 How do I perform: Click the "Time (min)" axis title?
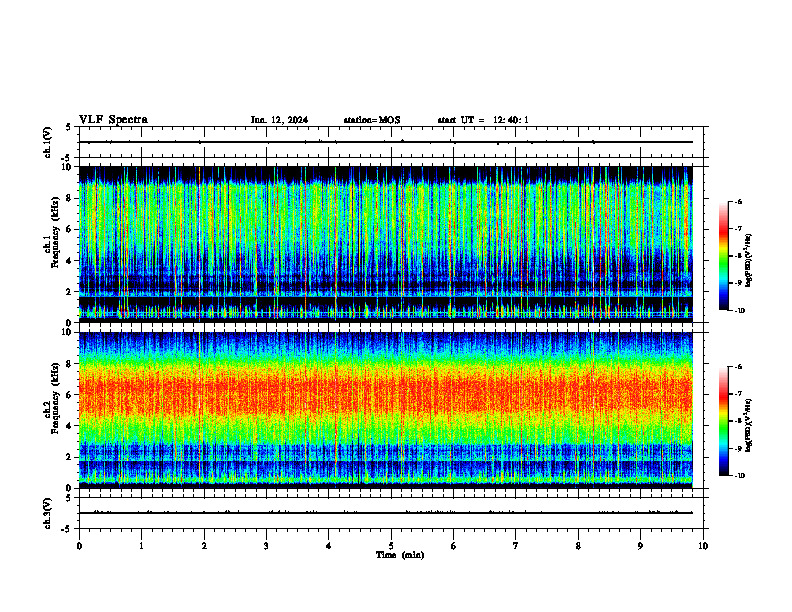[400, 555]
